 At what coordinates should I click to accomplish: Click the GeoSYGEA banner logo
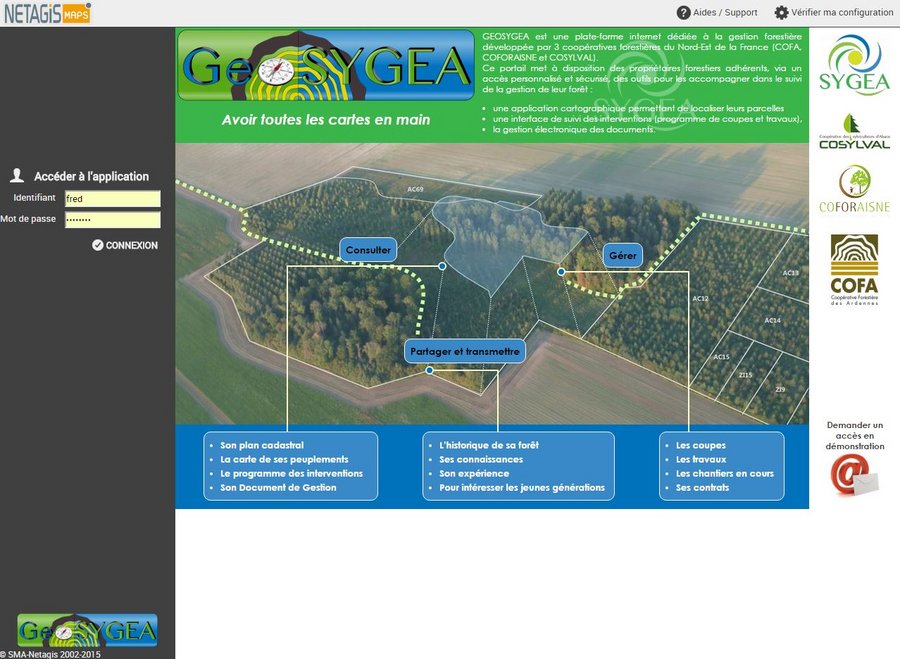click(x=326, y=66)
